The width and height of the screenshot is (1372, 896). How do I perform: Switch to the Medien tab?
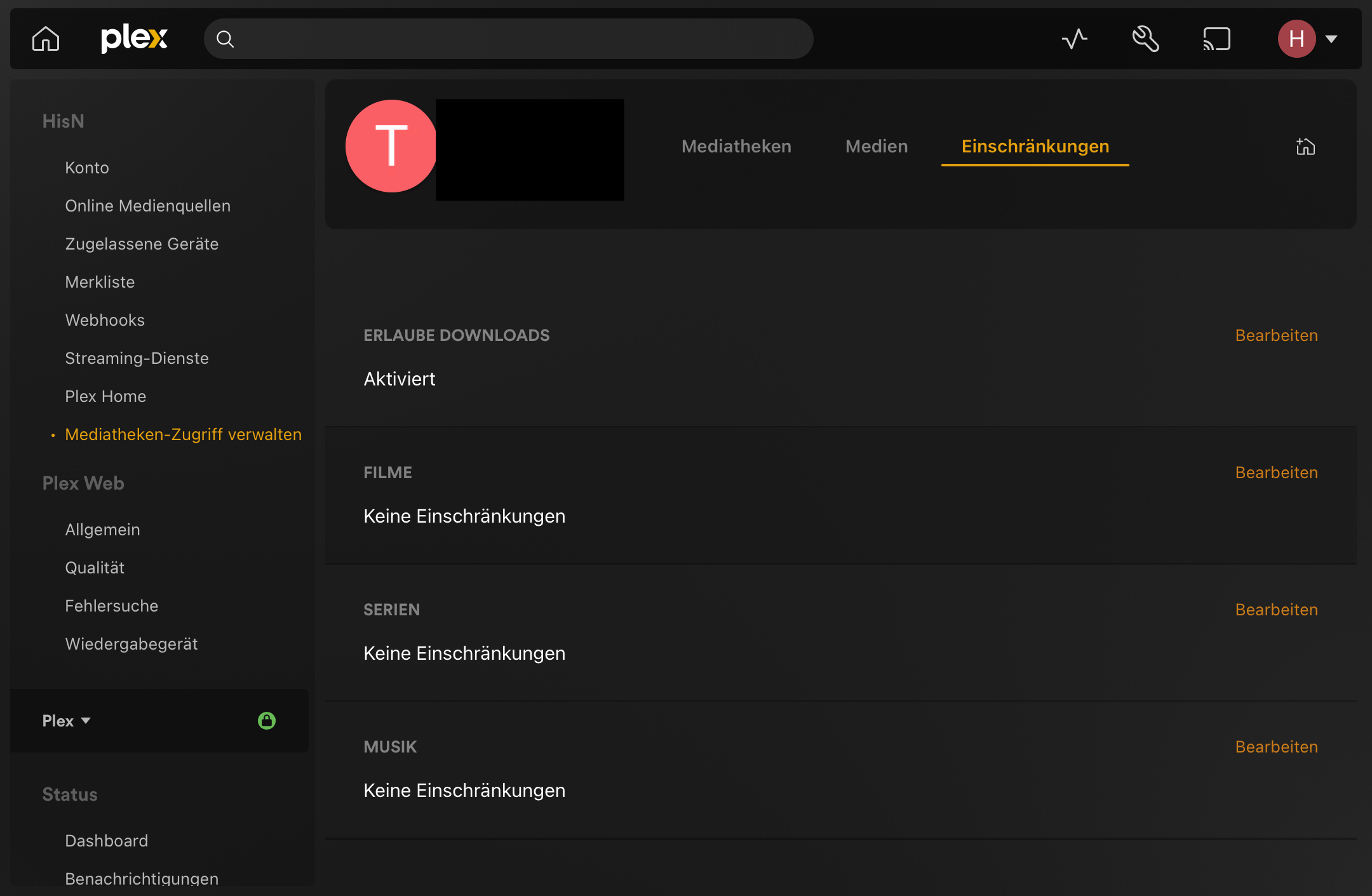(877, 146)
